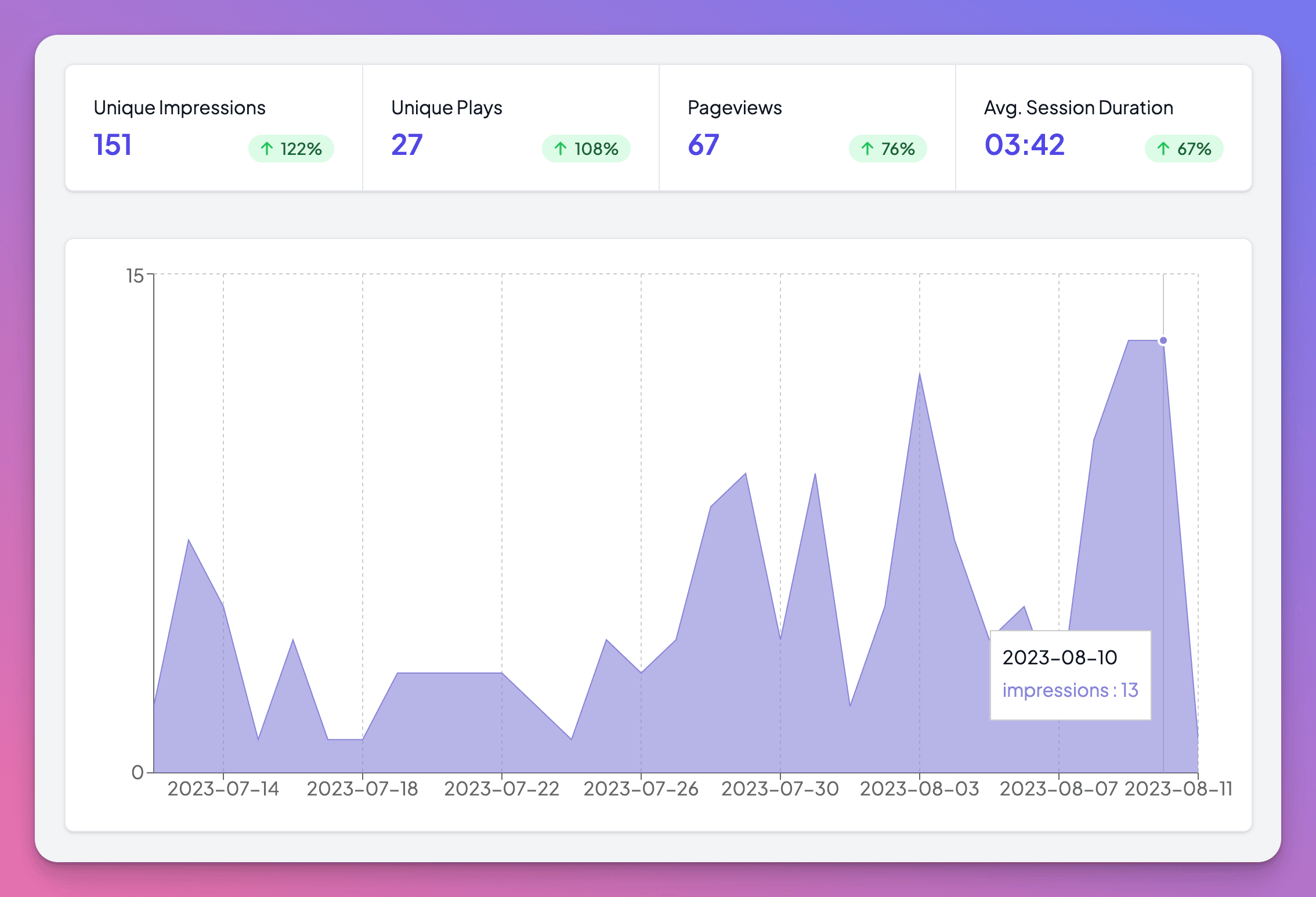Click the up arrow in the 76% badge
This screenshot has height=897, width=1316.
coord(867,149)
